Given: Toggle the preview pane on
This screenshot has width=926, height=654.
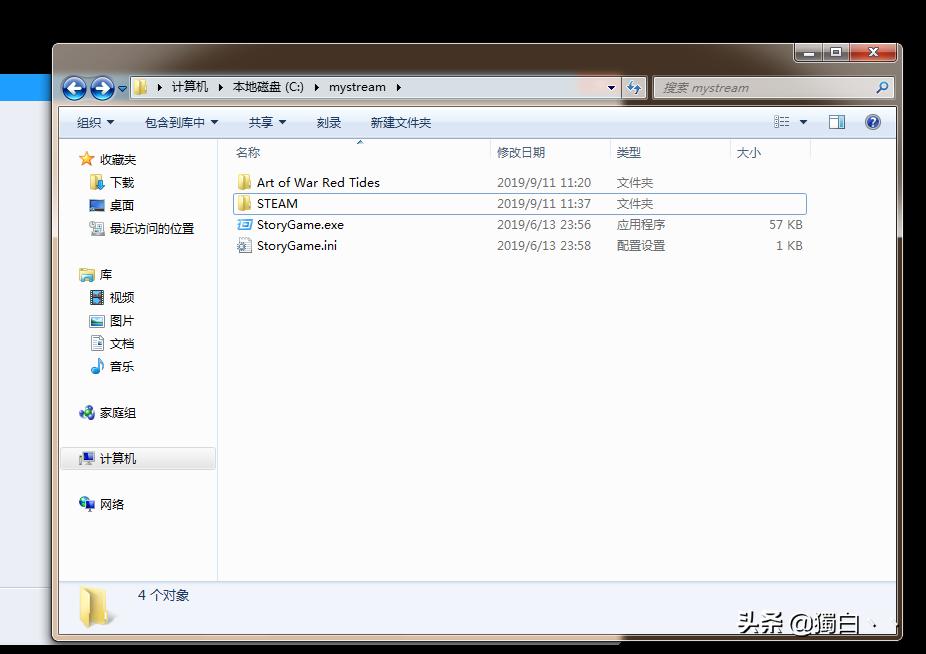Looking at the screenshot, I should coord(837,121).
